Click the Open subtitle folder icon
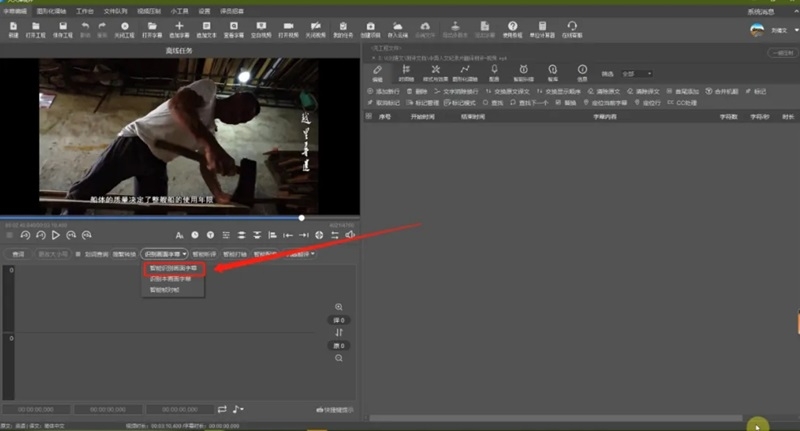Viewport: 800px width, 431px height. click(x=153, y=27)
